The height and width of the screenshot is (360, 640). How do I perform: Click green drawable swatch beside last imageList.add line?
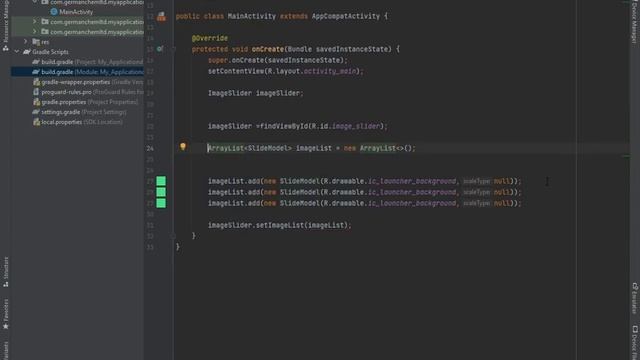161,203
